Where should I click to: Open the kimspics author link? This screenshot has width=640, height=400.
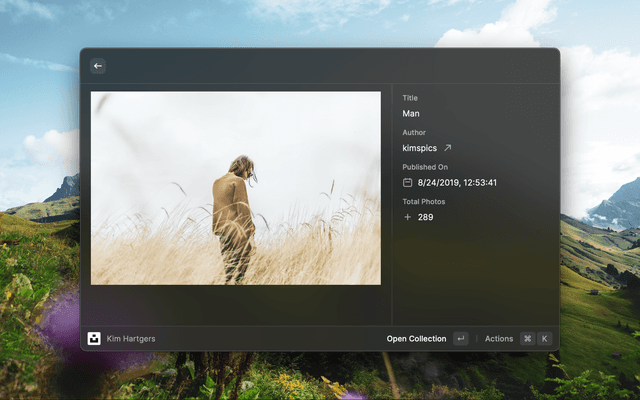pos(420,148)
